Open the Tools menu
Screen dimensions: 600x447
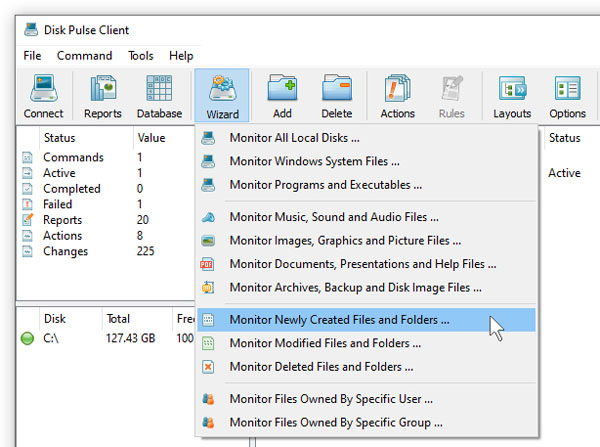tap(140, 56)
